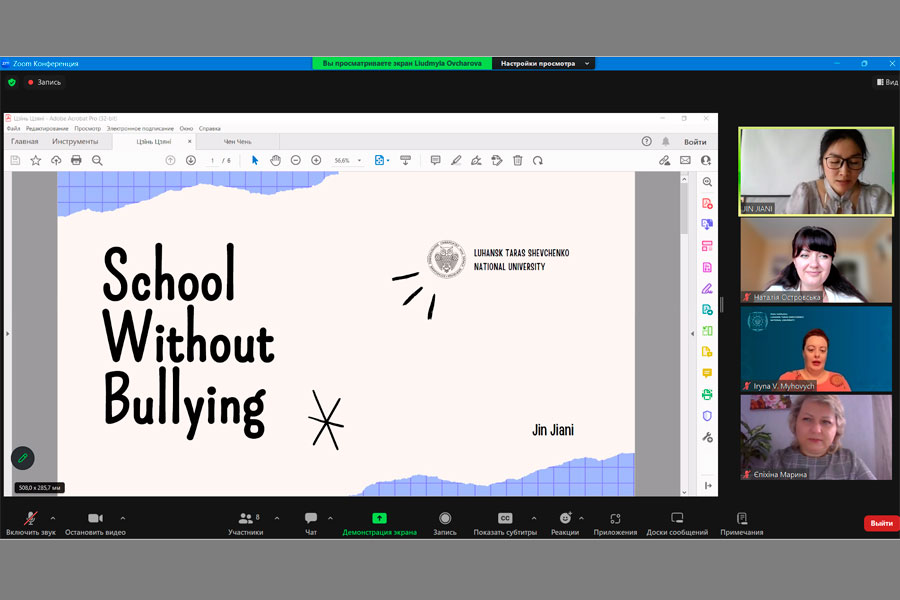The image size is (900, 600).
Task: Unmute microphone with Включить звук
Action: [30, 518]
